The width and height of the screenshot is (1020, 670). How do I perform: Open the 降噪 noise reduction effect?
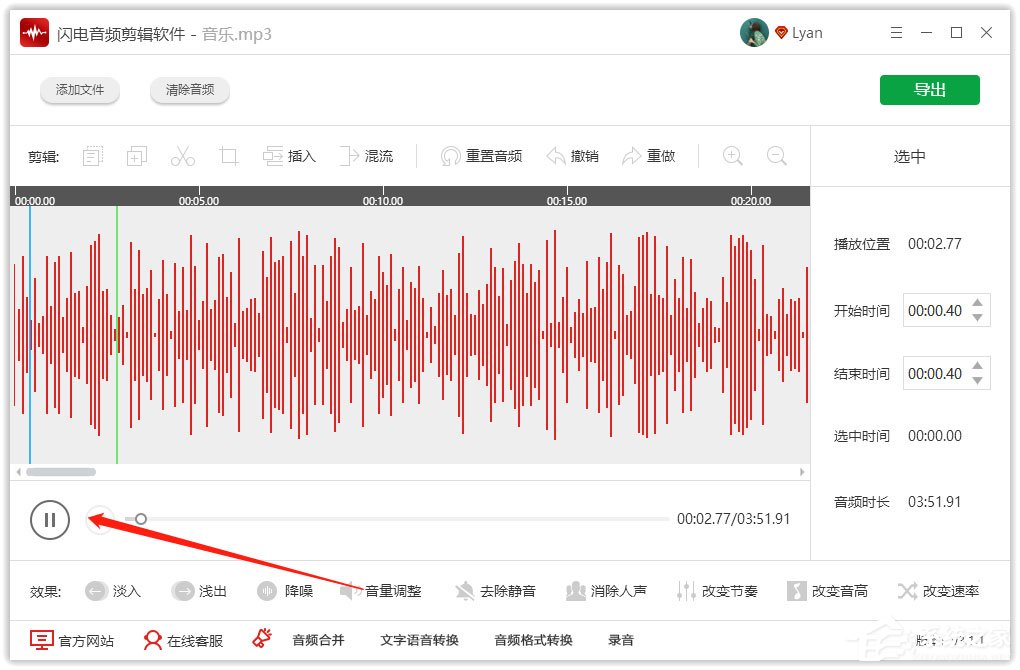(x=286, y=590)
